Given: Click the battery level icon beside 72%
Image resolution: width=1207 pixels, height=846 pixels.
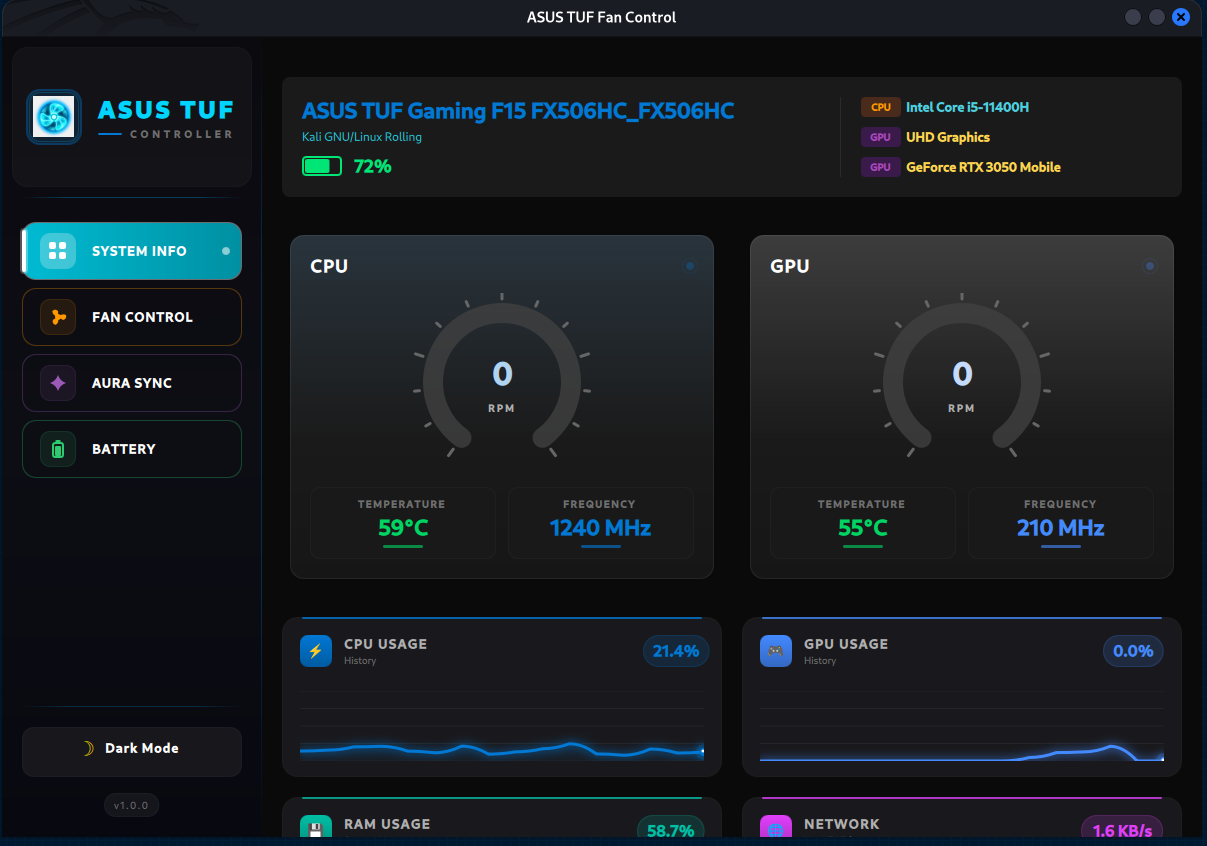Looking at the screenshot, I should coord(322,166).
